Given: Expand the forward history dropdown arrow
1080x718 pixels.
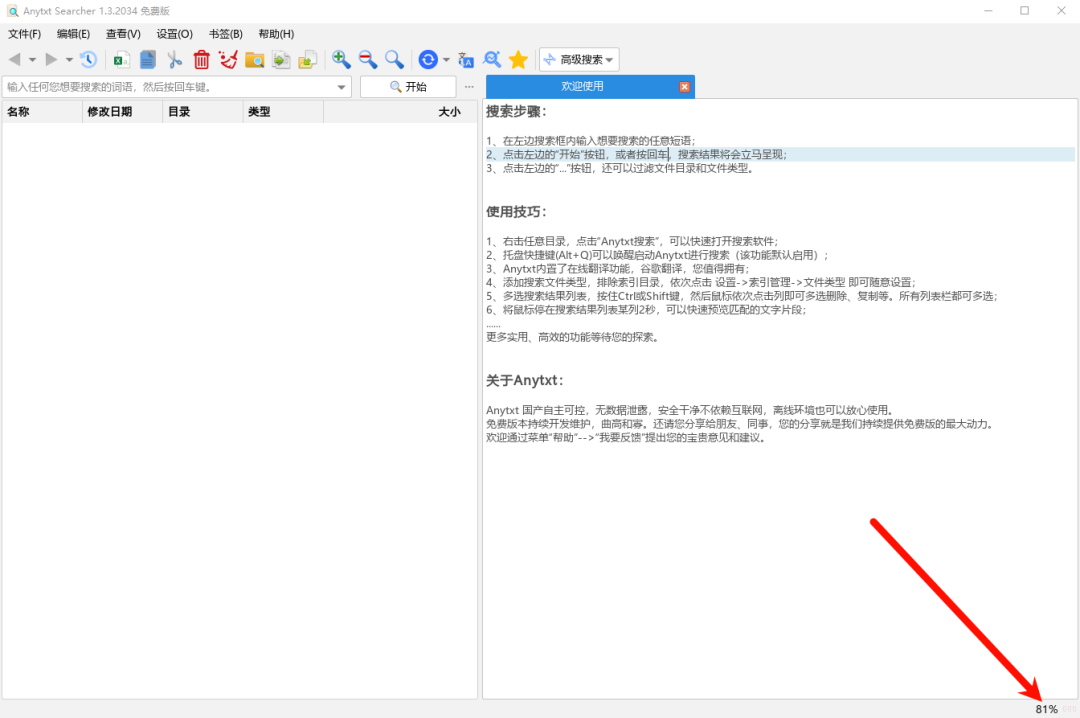Looking at the screenshot, I should point(69,60).
